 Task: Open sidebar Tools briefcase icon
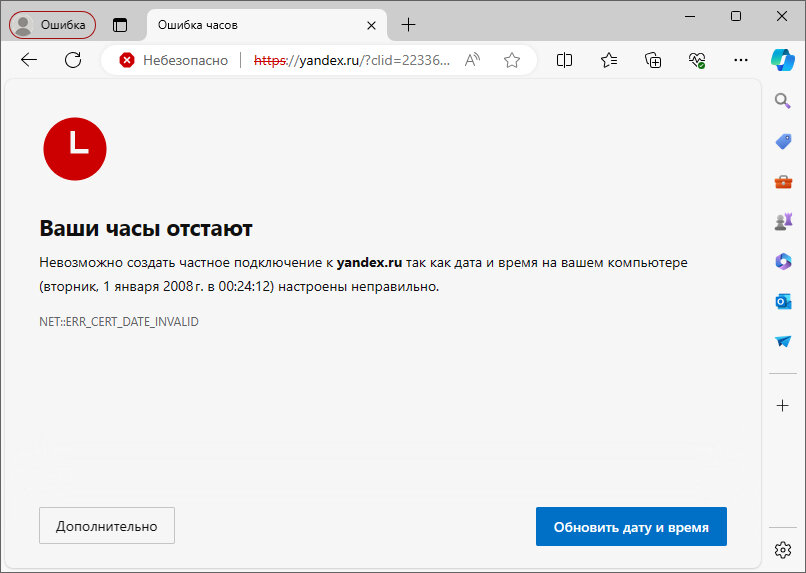(783, 182)
